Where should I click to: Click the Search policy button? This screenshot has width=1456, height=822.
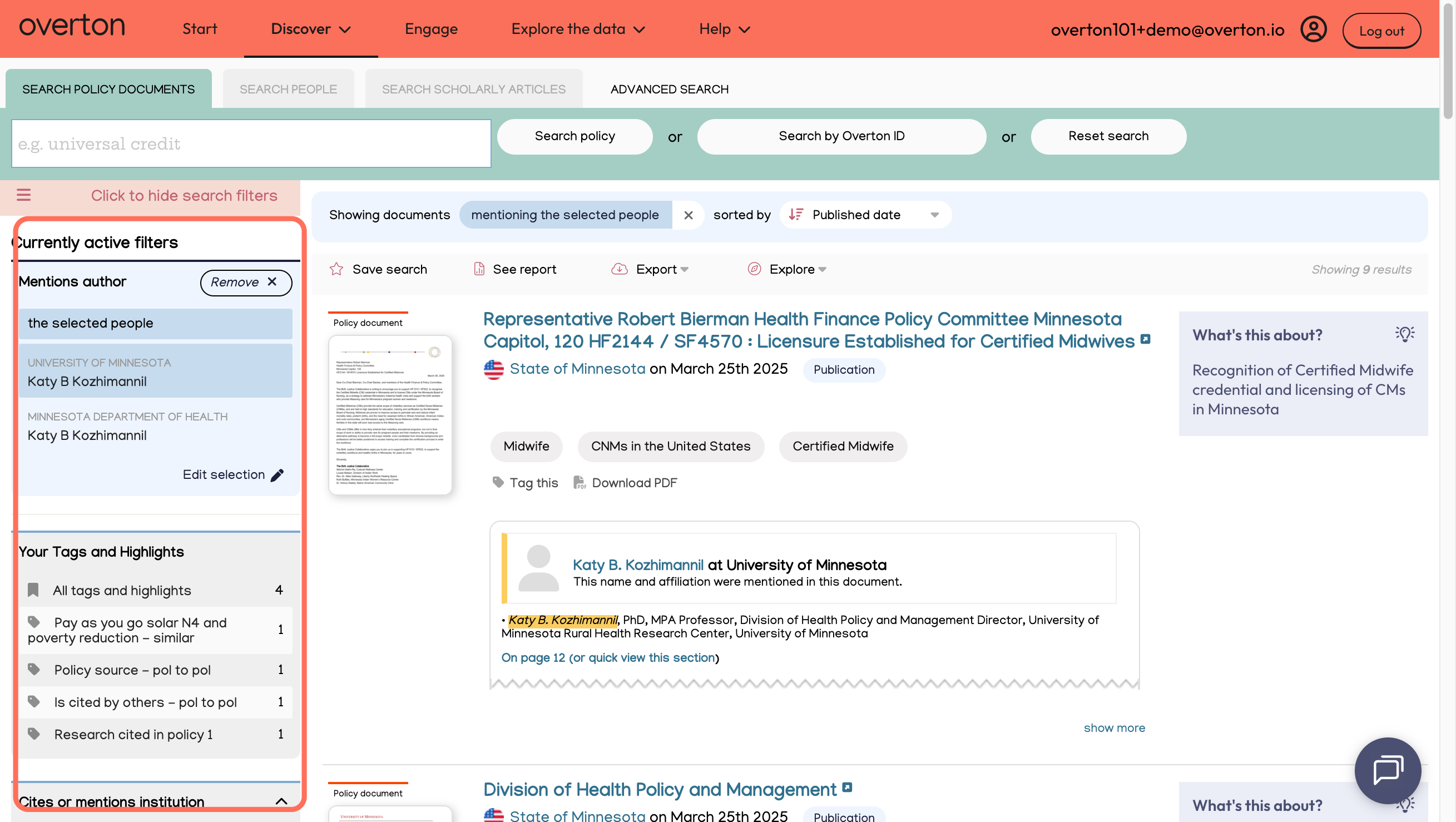(575, 136)
